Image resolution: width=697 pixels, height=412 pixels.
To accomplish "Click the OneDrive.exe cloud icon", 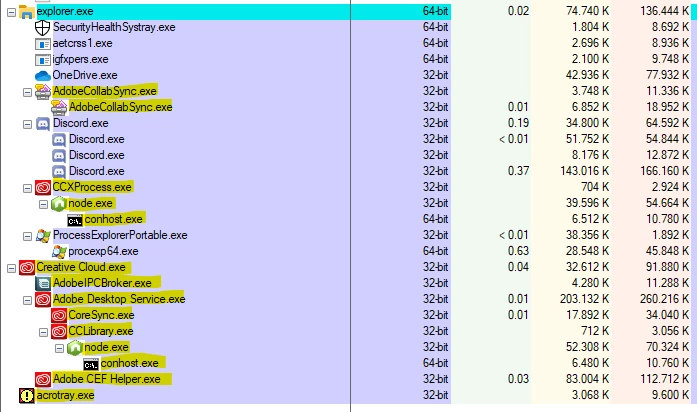I will tap(43, 76).
